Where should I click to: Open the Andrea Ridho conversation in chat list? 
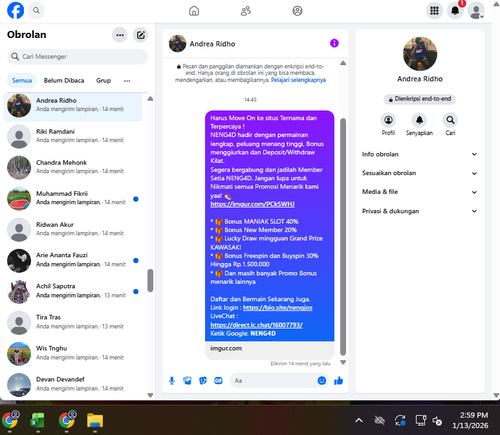tap(73, 105)
